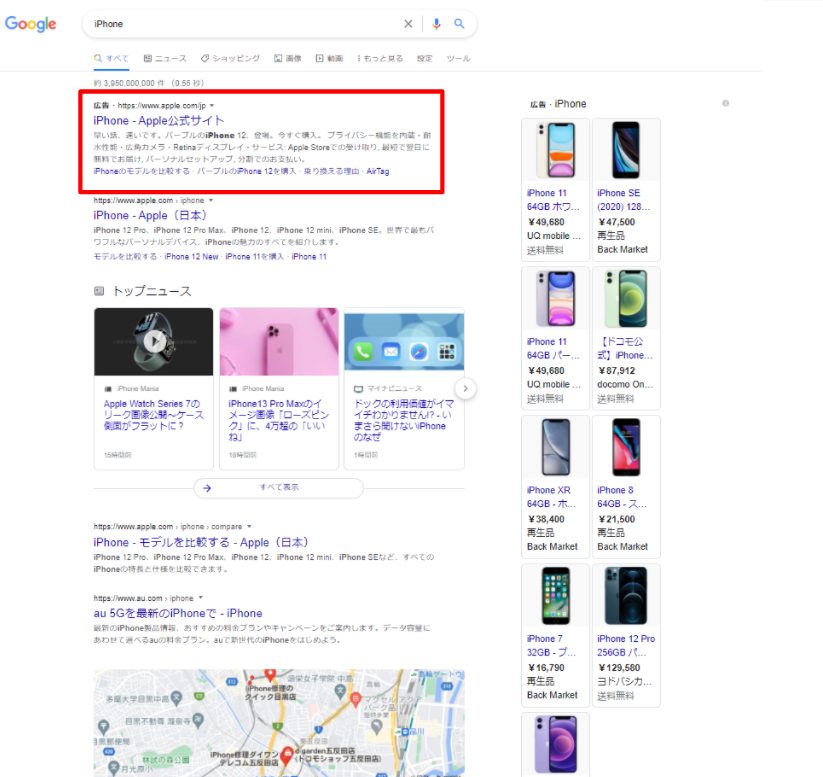Viewport: 823px width, 777px height.
Task: Click すべて表示 button under top news
Action: click(279, 488)
